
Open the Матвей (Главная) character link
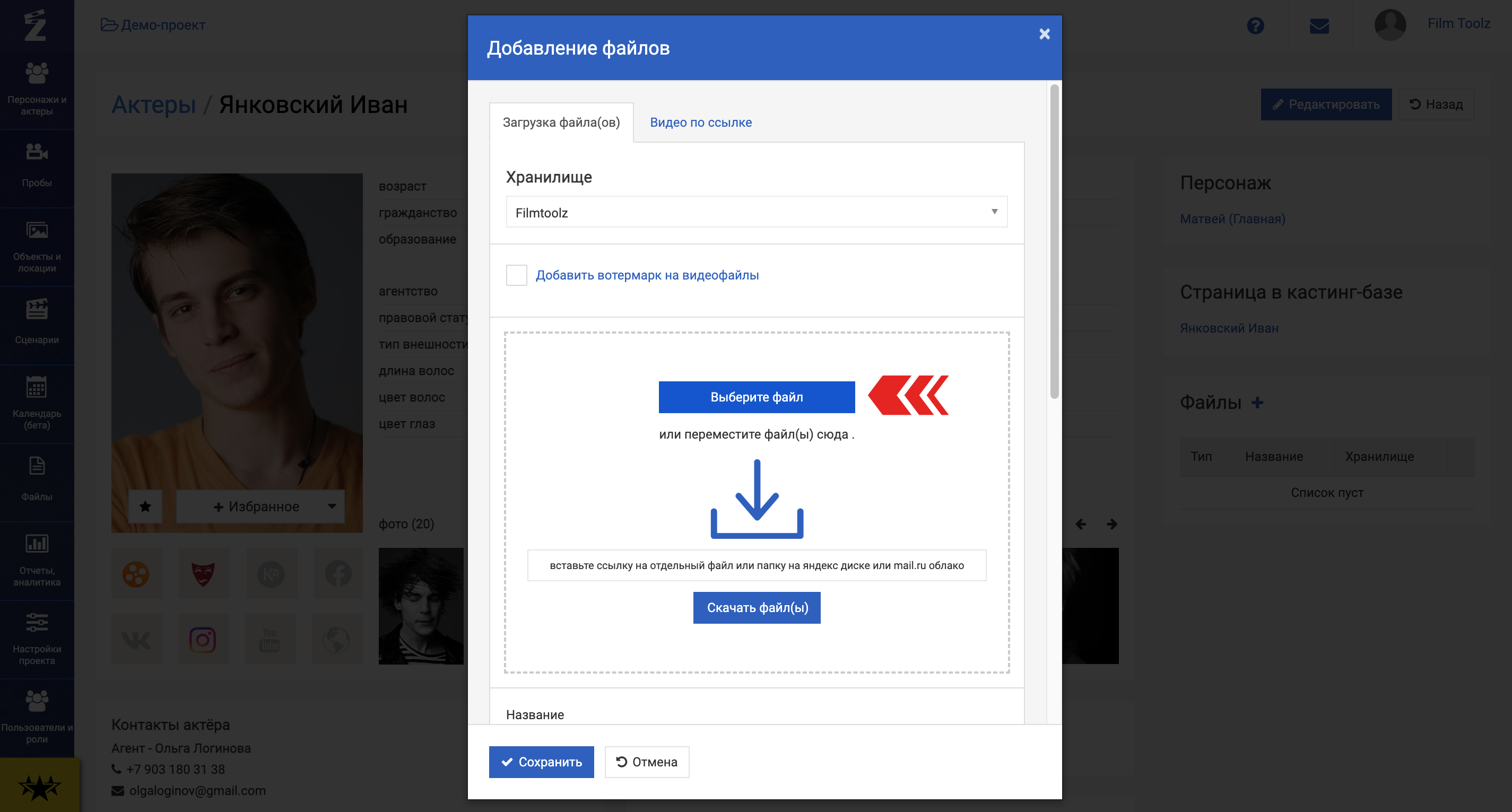1232,219
